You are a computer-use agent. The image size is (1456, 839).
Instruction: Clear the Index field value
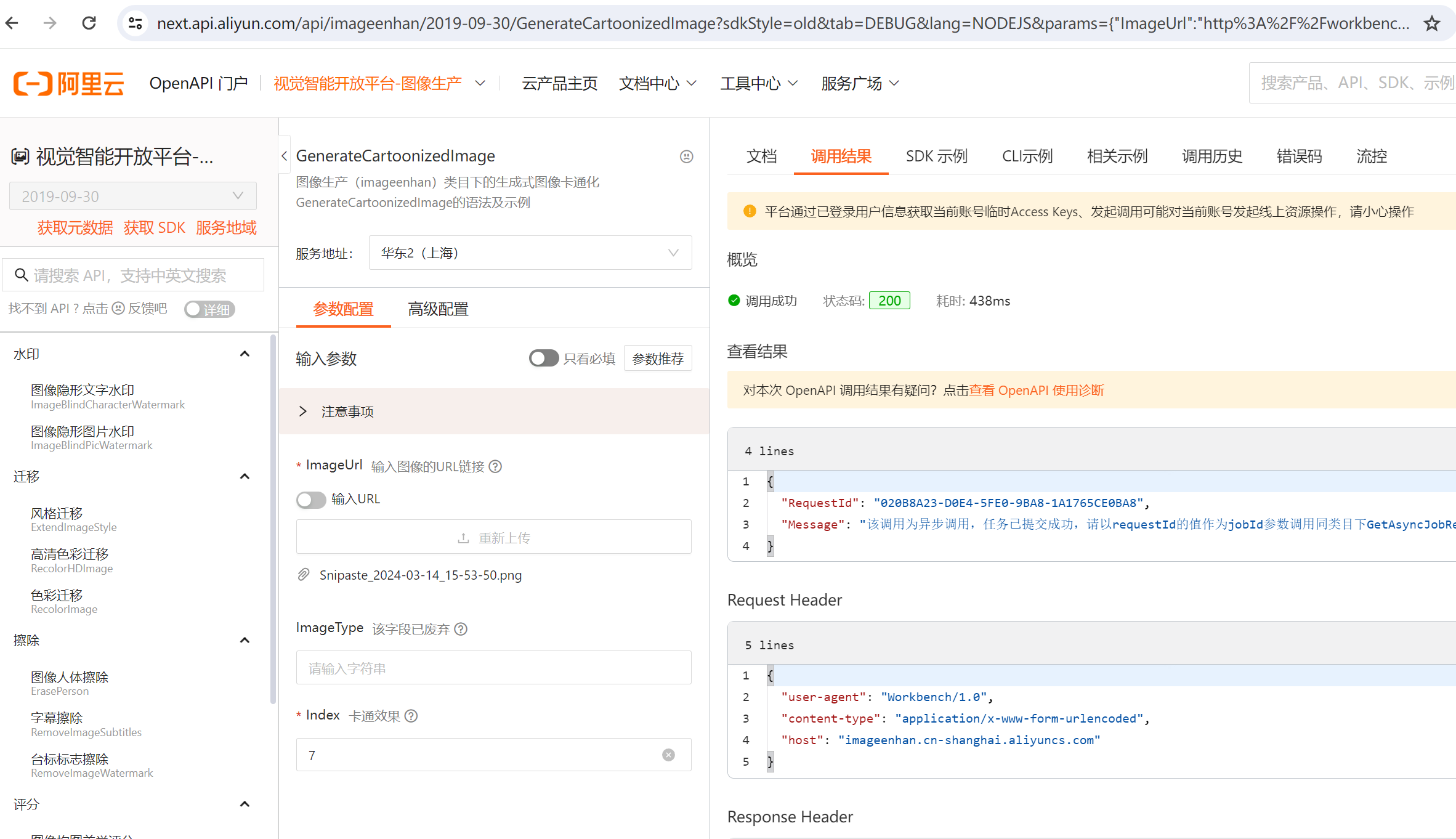(668, 755)
